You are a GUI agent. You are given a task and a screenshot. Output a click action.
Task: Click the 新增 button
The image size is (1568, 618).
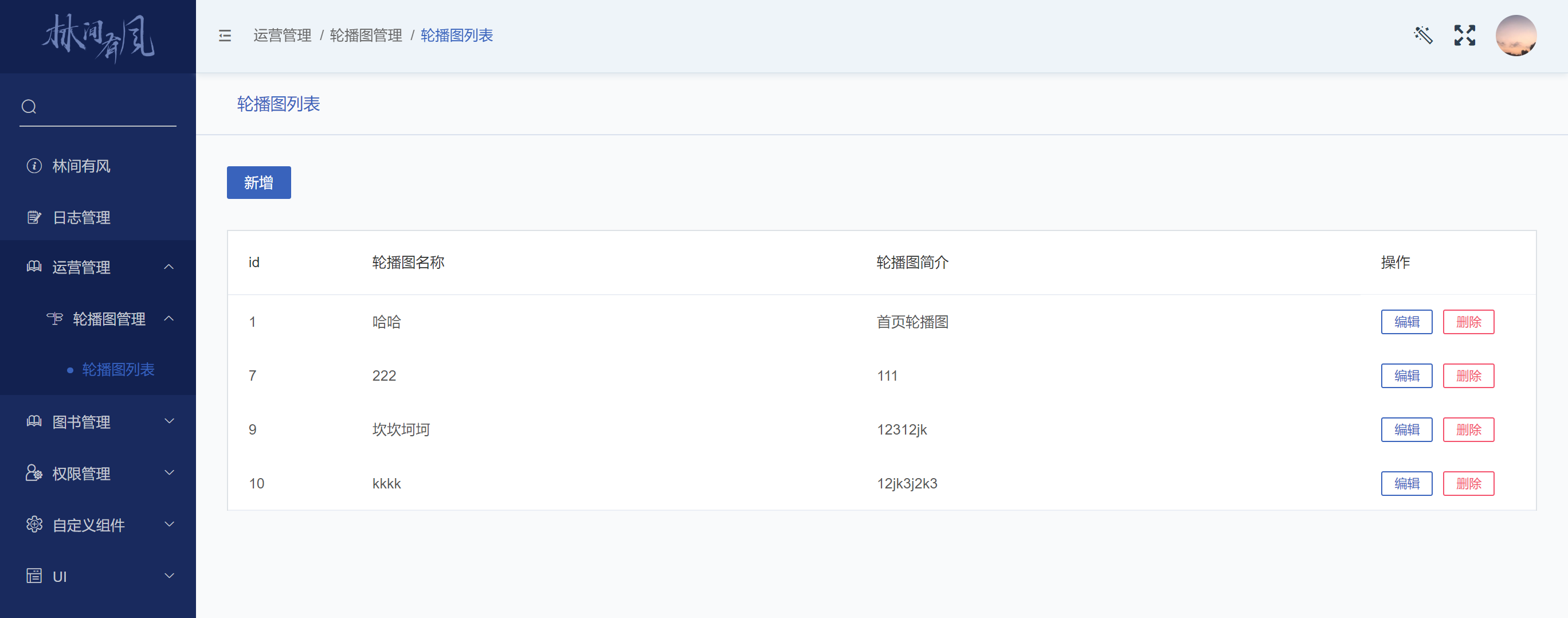tap(258, 182)
